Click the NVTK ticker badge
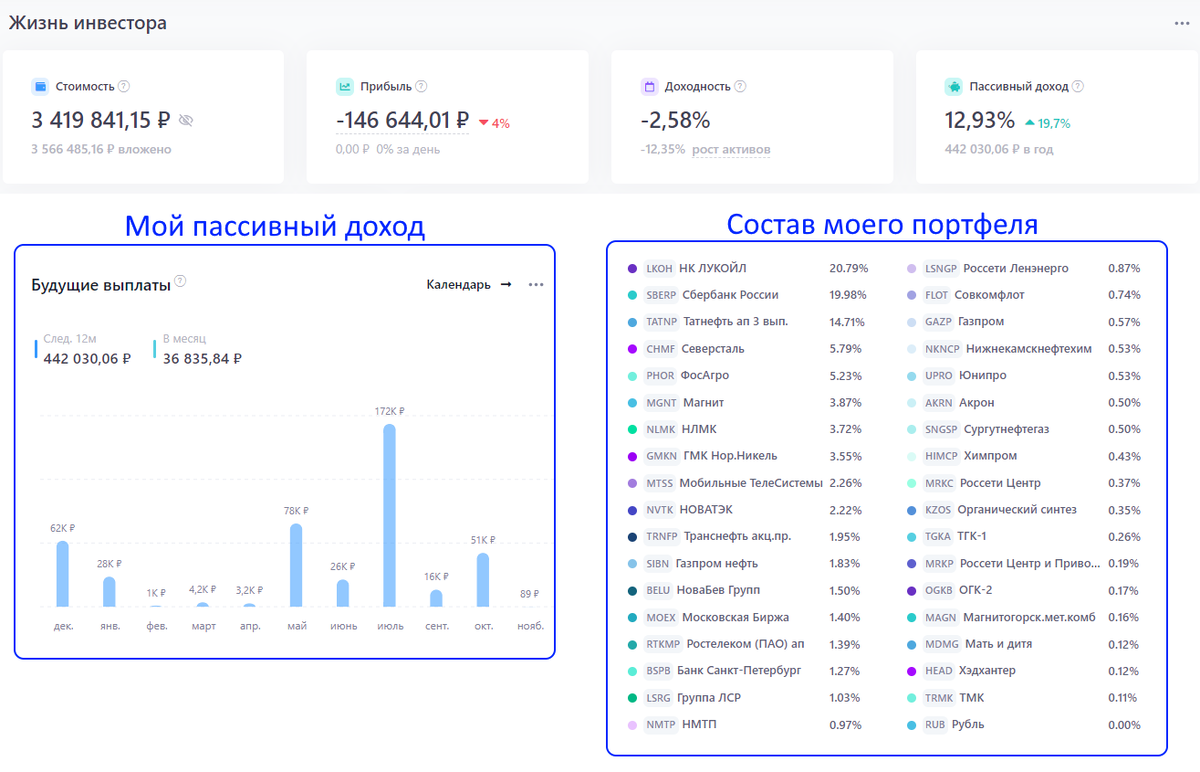 tap(660, 510)
